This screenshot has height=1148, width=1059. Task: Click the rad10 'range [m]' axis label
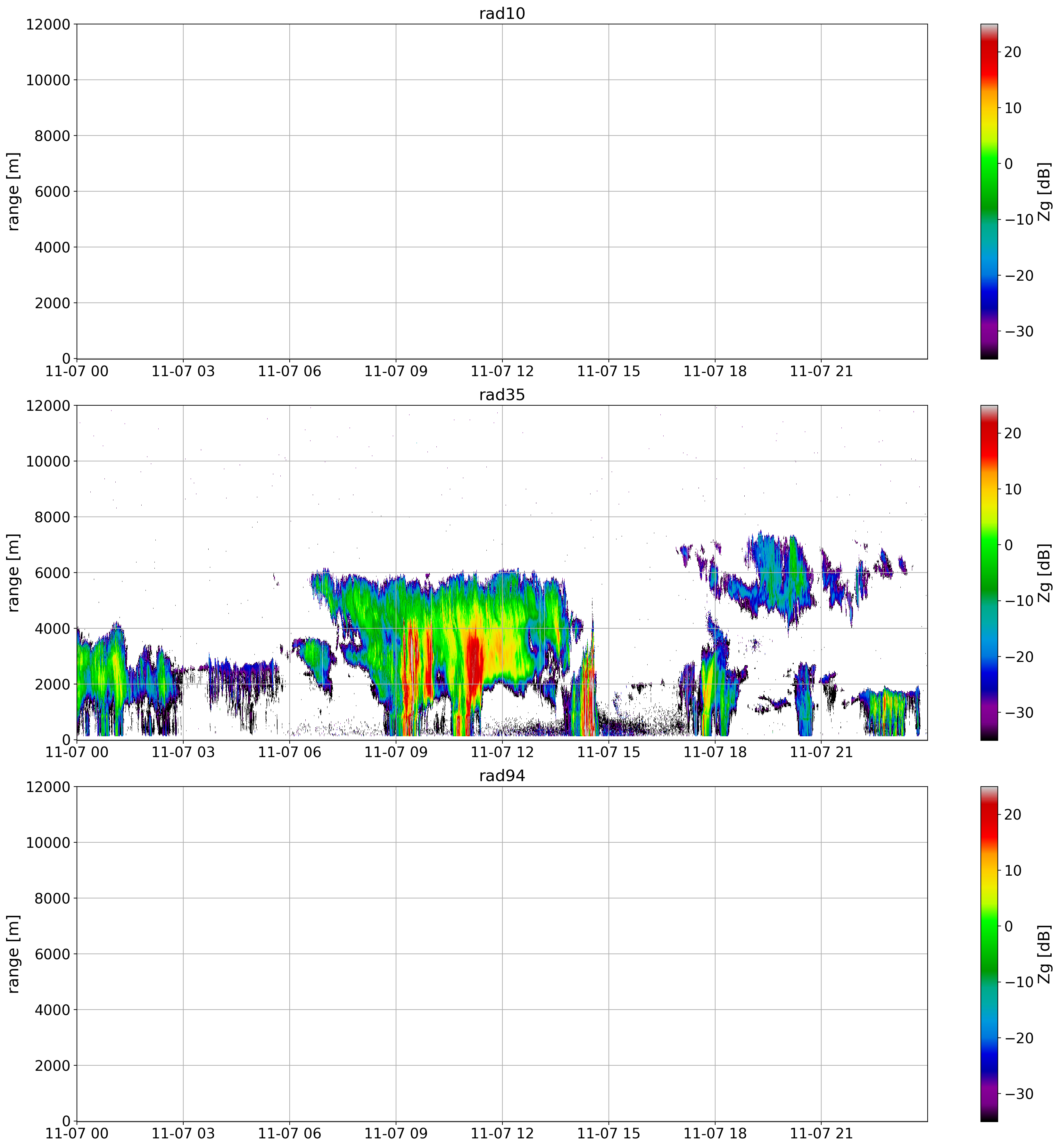tap(14, 191)
